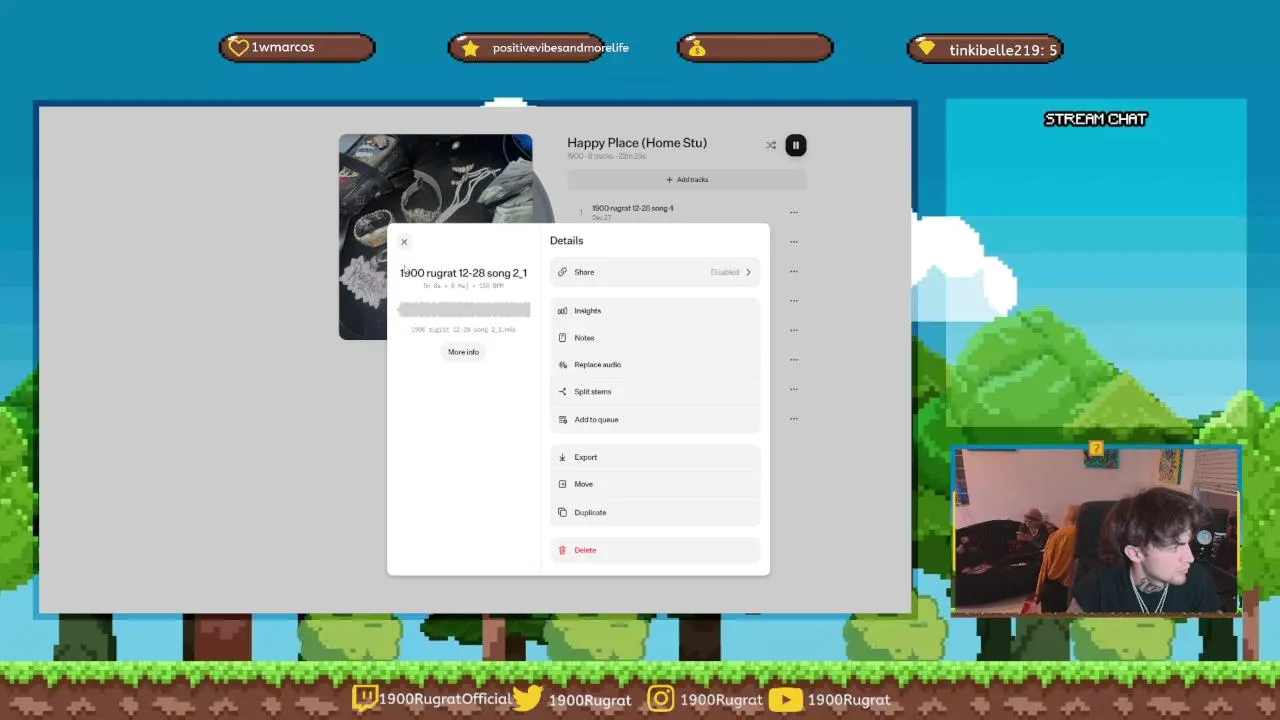Close the track Details dialog
This screenshot has height=720, width=1280.
tap(404, 242)
